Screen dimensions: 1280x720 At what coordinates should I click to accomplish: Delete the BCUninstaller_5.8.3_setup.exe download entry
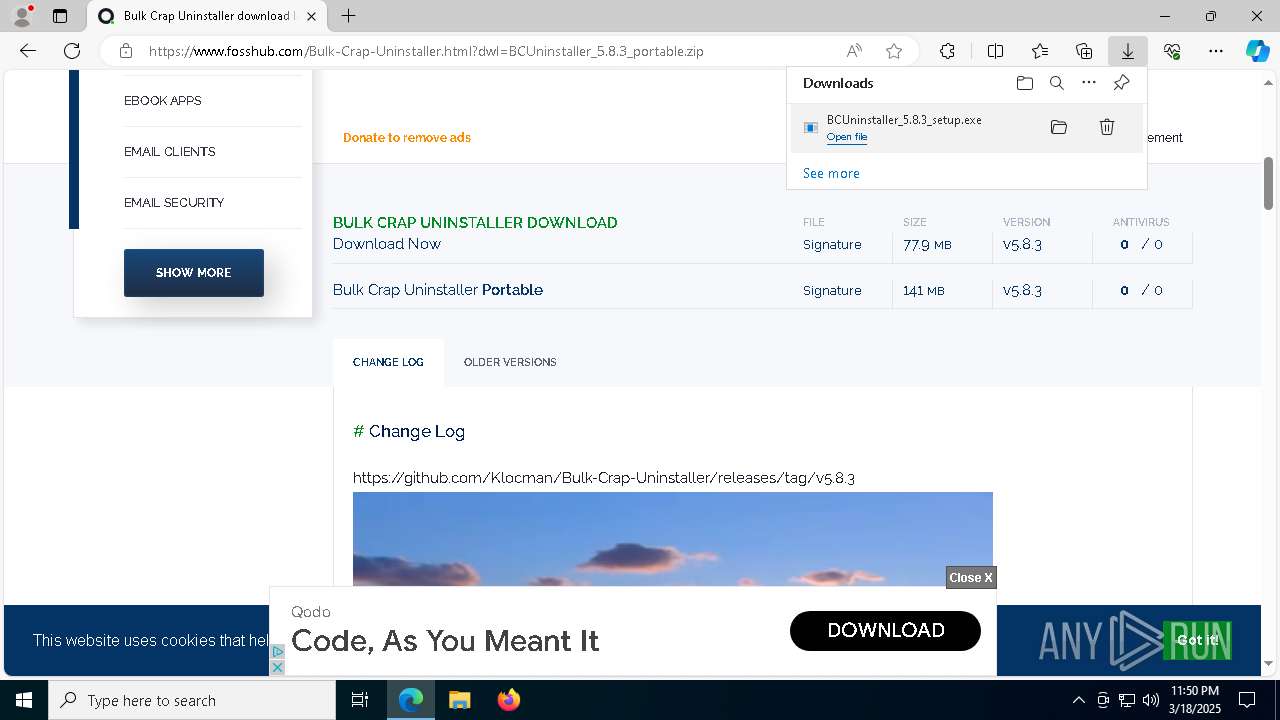coord(1107,127)
